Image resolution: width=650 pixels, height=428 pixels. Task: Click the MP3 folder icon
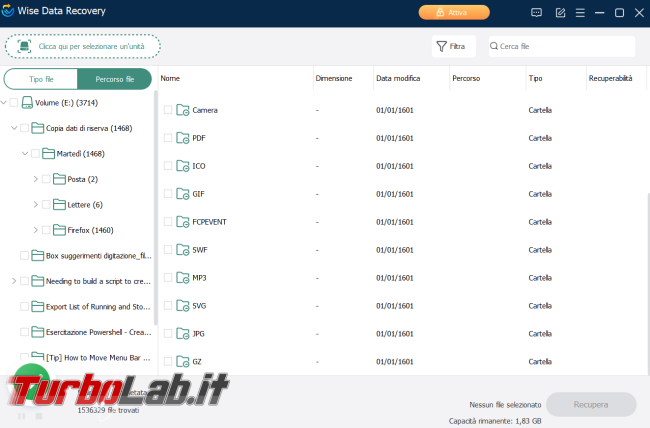(182, 277)
